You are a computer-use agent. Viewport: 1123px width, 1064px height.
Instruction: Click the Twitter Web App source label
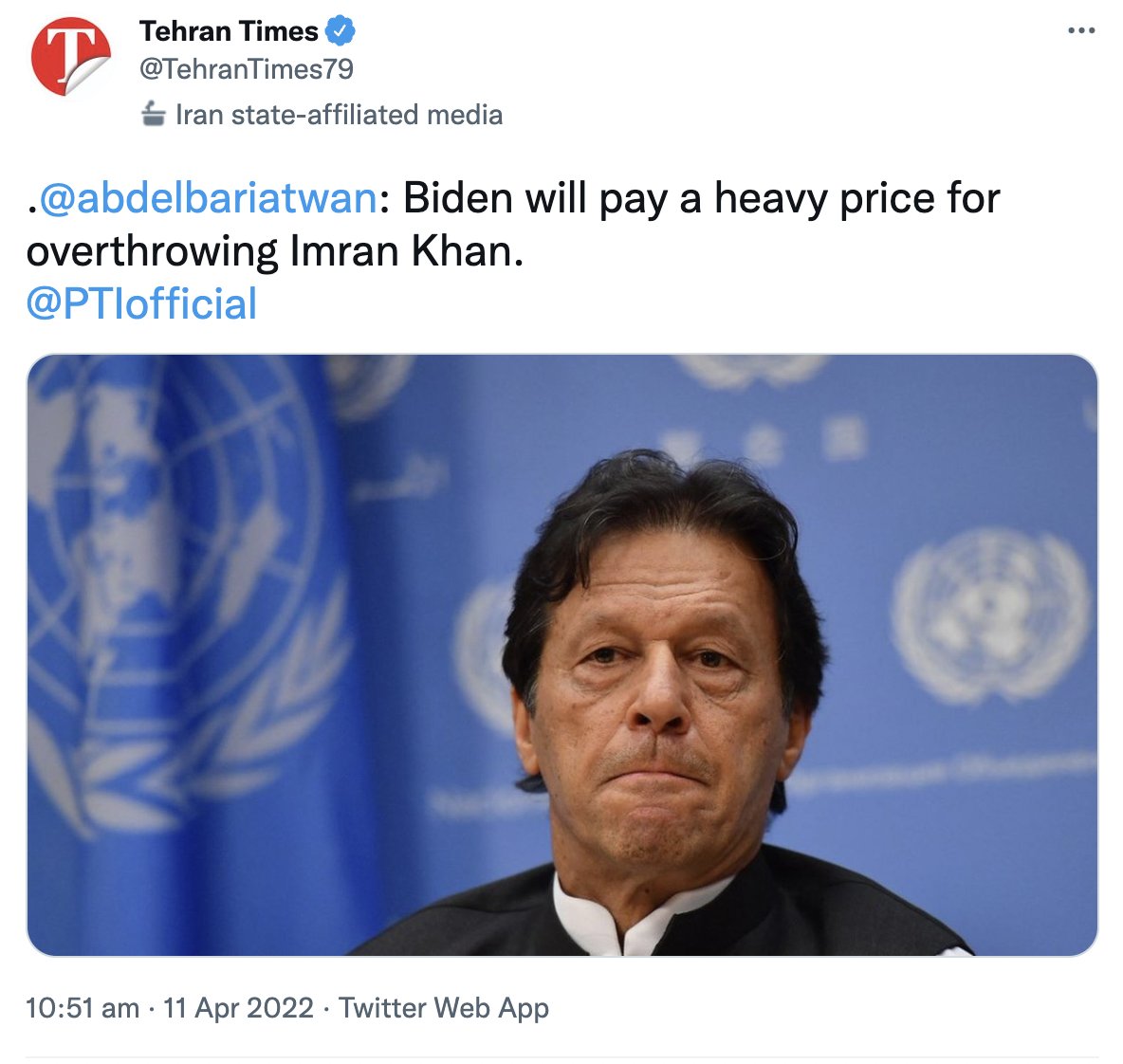[x=443, y=1008]
